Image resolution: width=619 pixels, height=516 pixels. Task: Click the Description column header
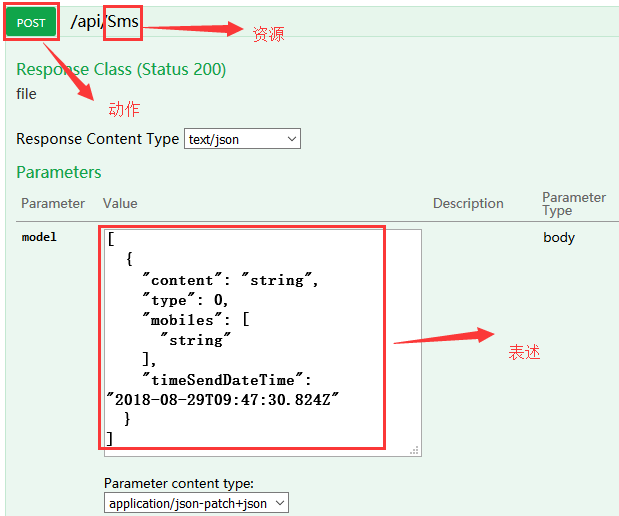click(x=468, y=203)
